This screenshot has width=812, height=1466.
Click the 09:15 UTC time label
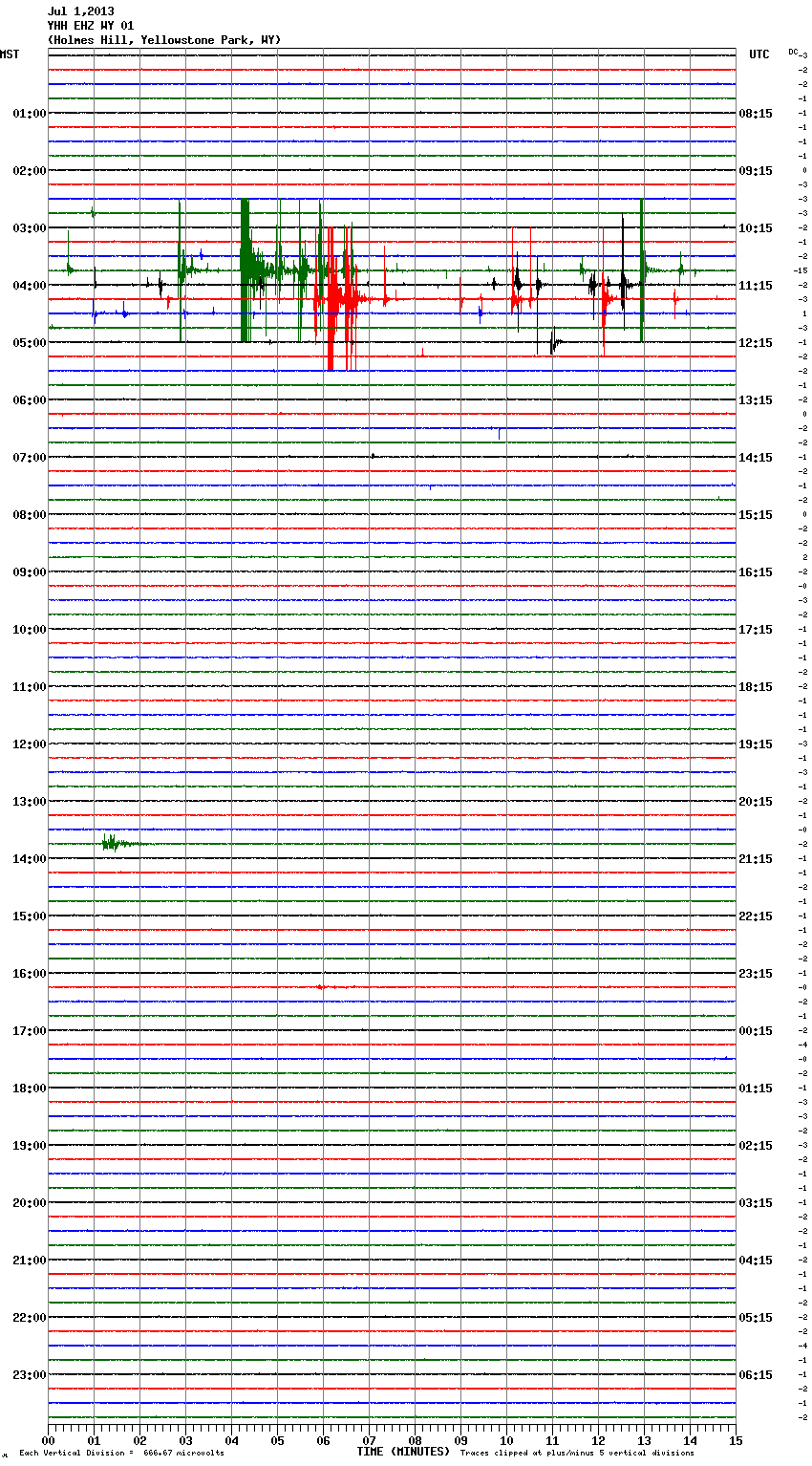tap(756, 171)
